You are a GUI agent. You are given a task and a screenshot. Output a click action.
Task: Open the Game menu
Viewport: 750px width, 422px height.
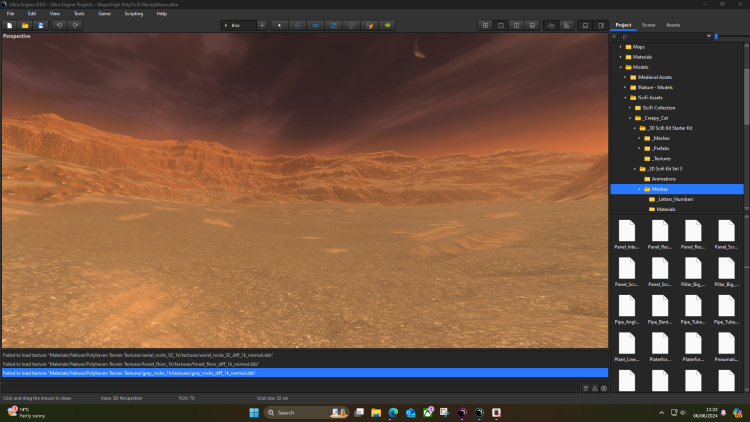[x=104, y=13]
